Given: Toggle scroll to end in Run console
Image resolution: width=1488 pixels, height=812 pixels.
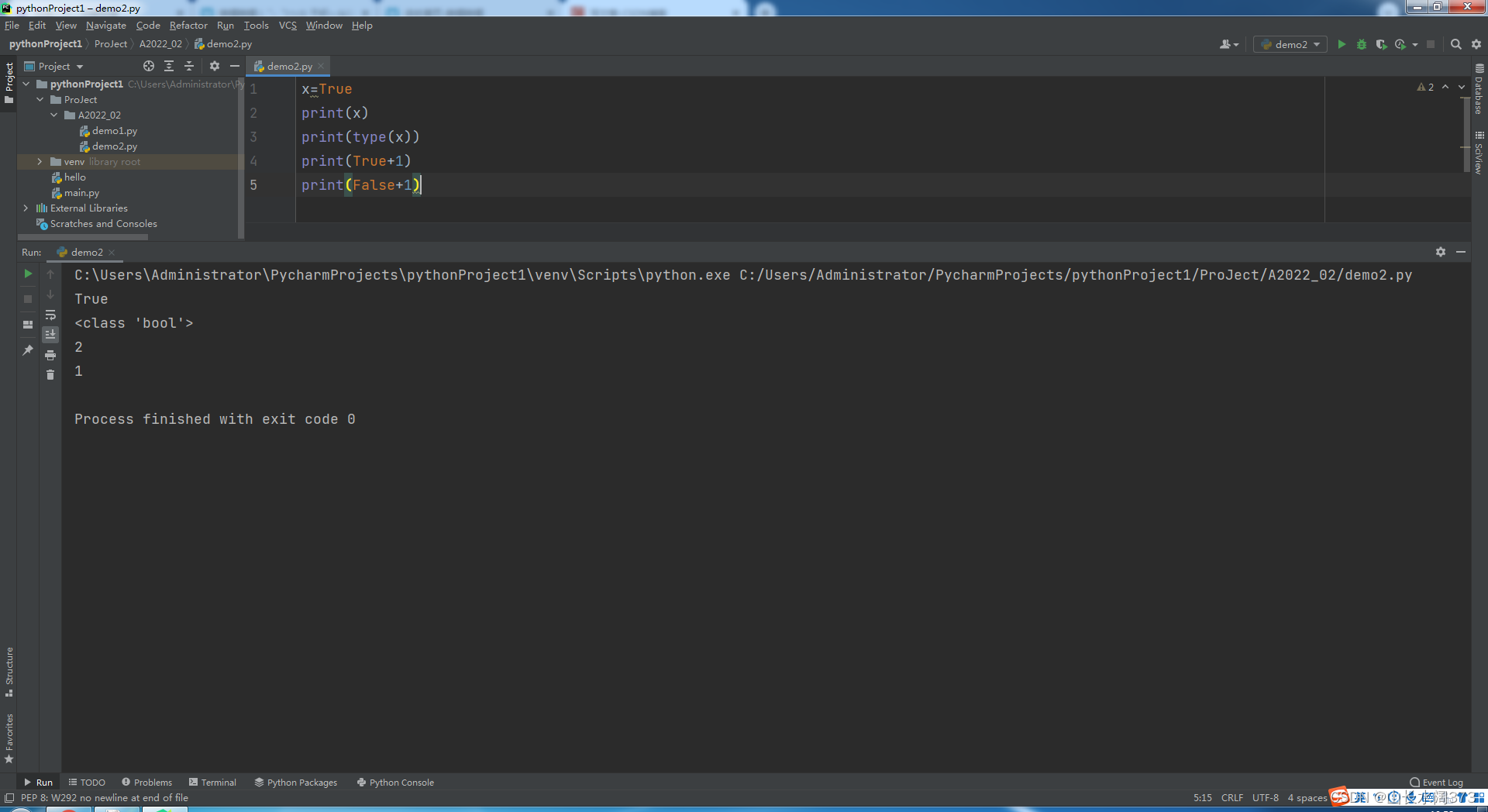Looking at the screenshot, I should pyautogui.click(x=50, y=335).
